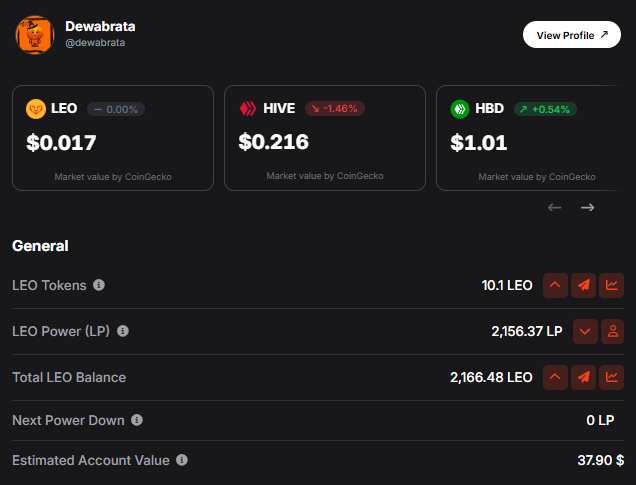Click up chevron in LEO Tokens row
Viewport: 636px width, 485px height.
pos(555,285)
